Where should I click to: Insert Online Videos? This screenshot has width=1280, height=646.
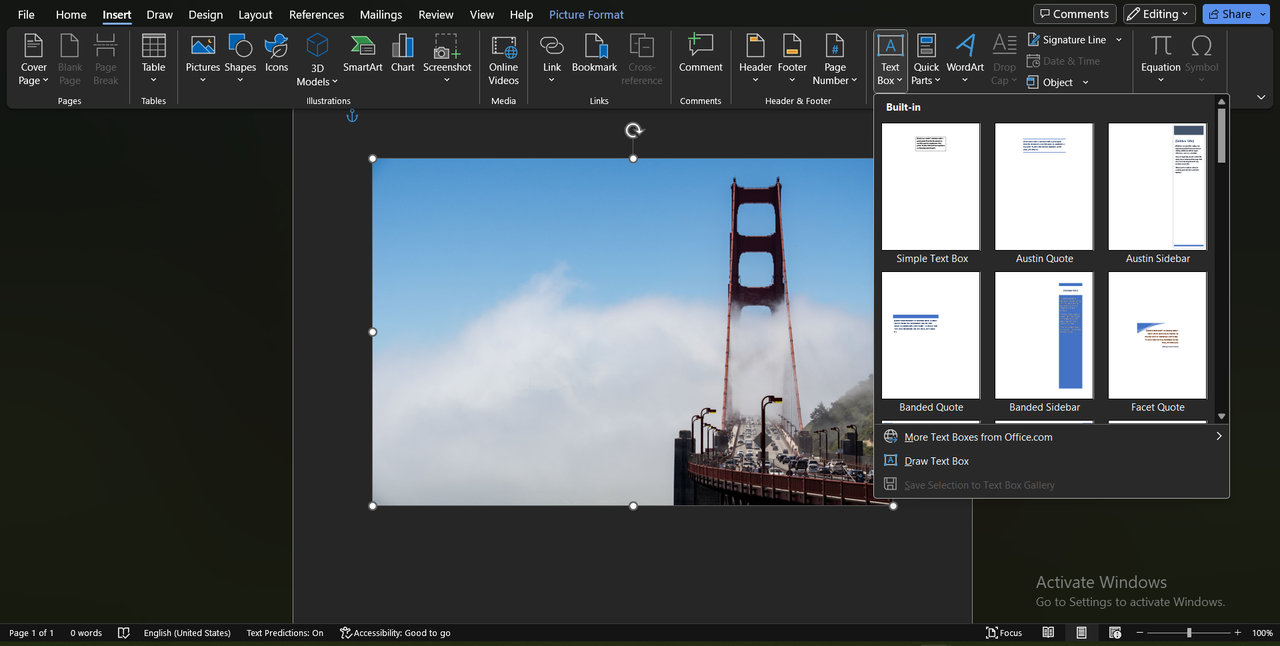click(x=504, y=60)
